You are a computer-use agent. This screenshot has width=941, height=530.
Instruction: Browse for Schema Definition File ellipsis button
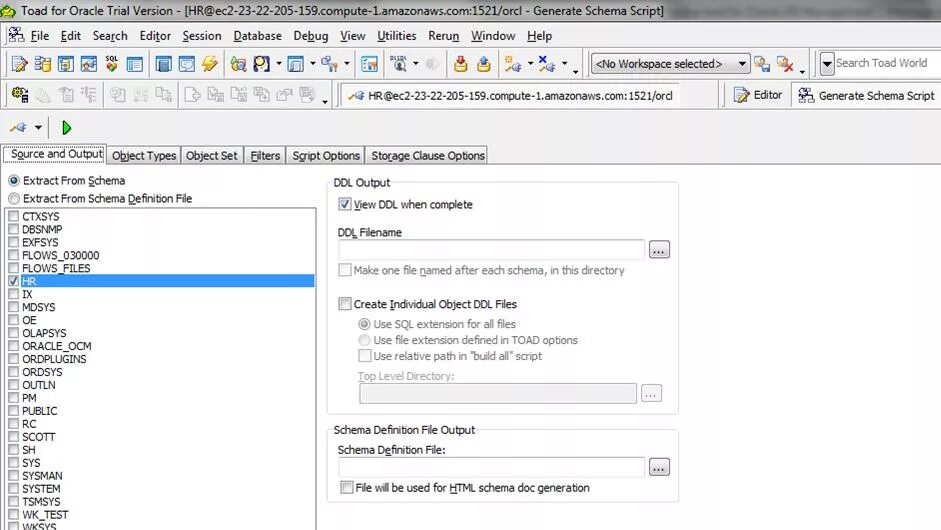click(x=659, y=468)
